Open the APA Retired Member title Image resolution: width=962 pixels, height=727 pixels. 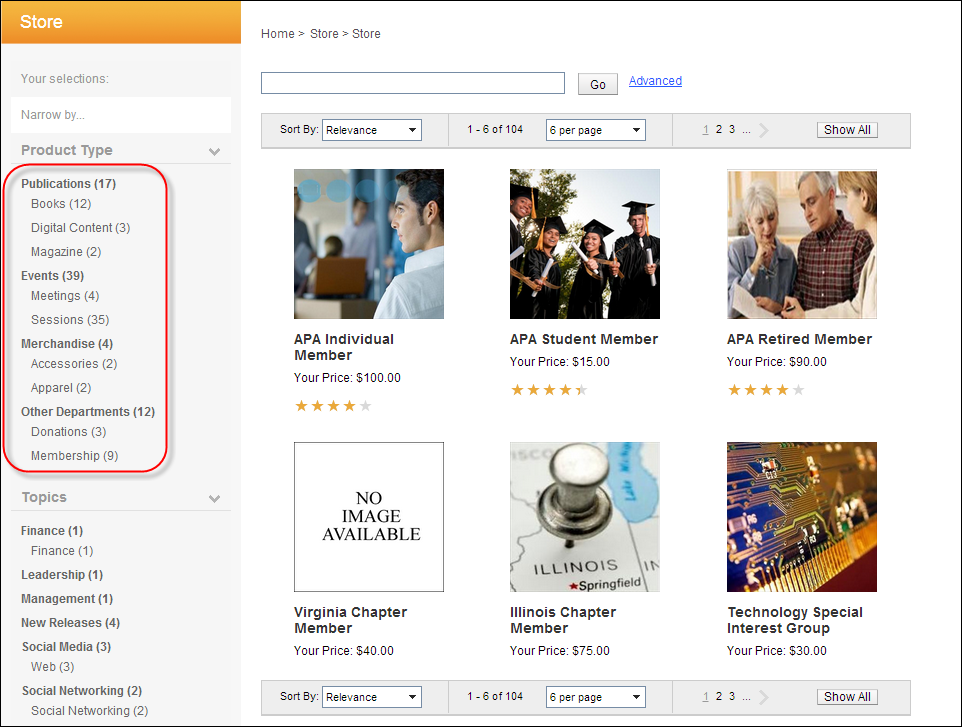(x=799, y=339)
